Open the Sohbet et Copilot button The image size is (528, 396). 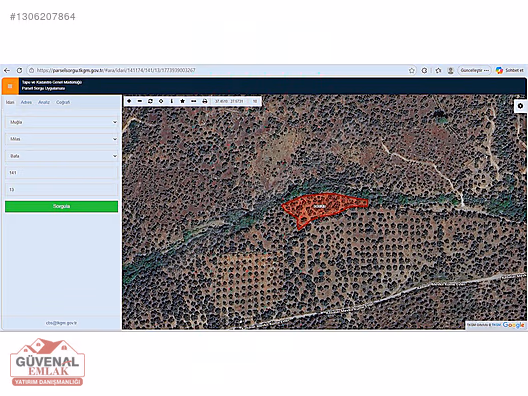(509, 70)
